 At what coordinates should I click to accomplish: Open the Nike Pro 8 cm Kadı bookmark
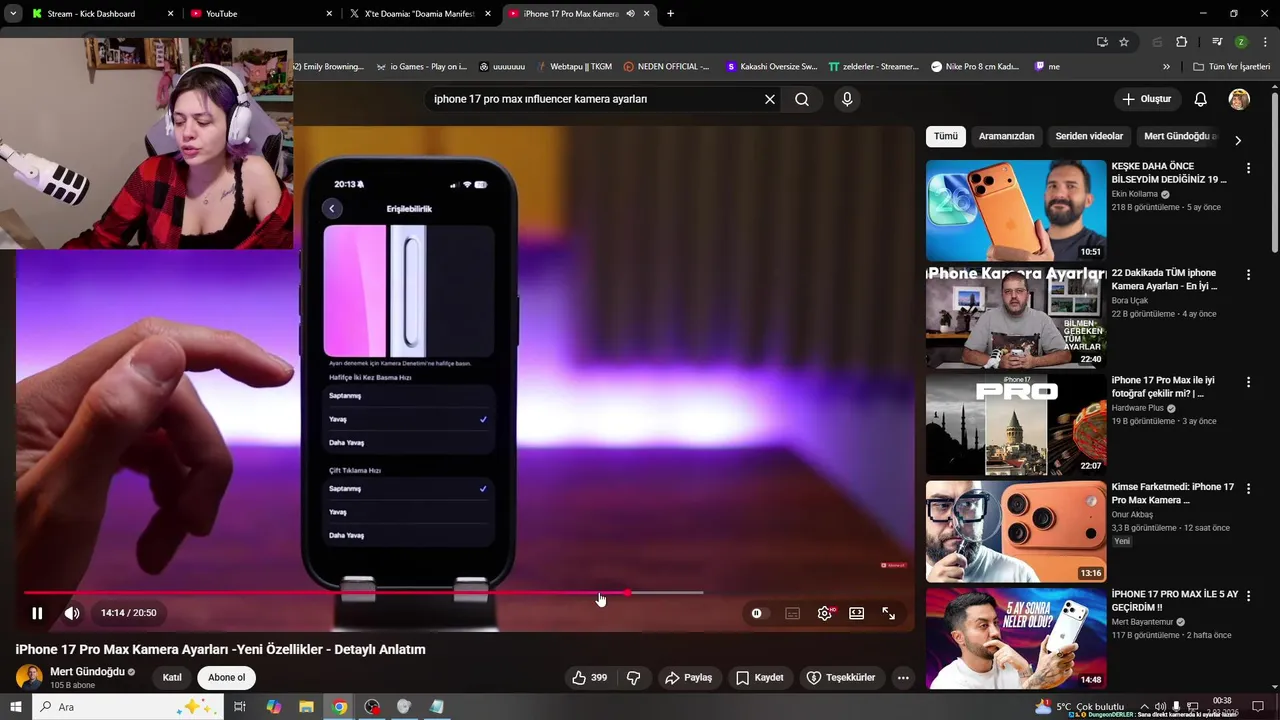click(x=975, y=67)
